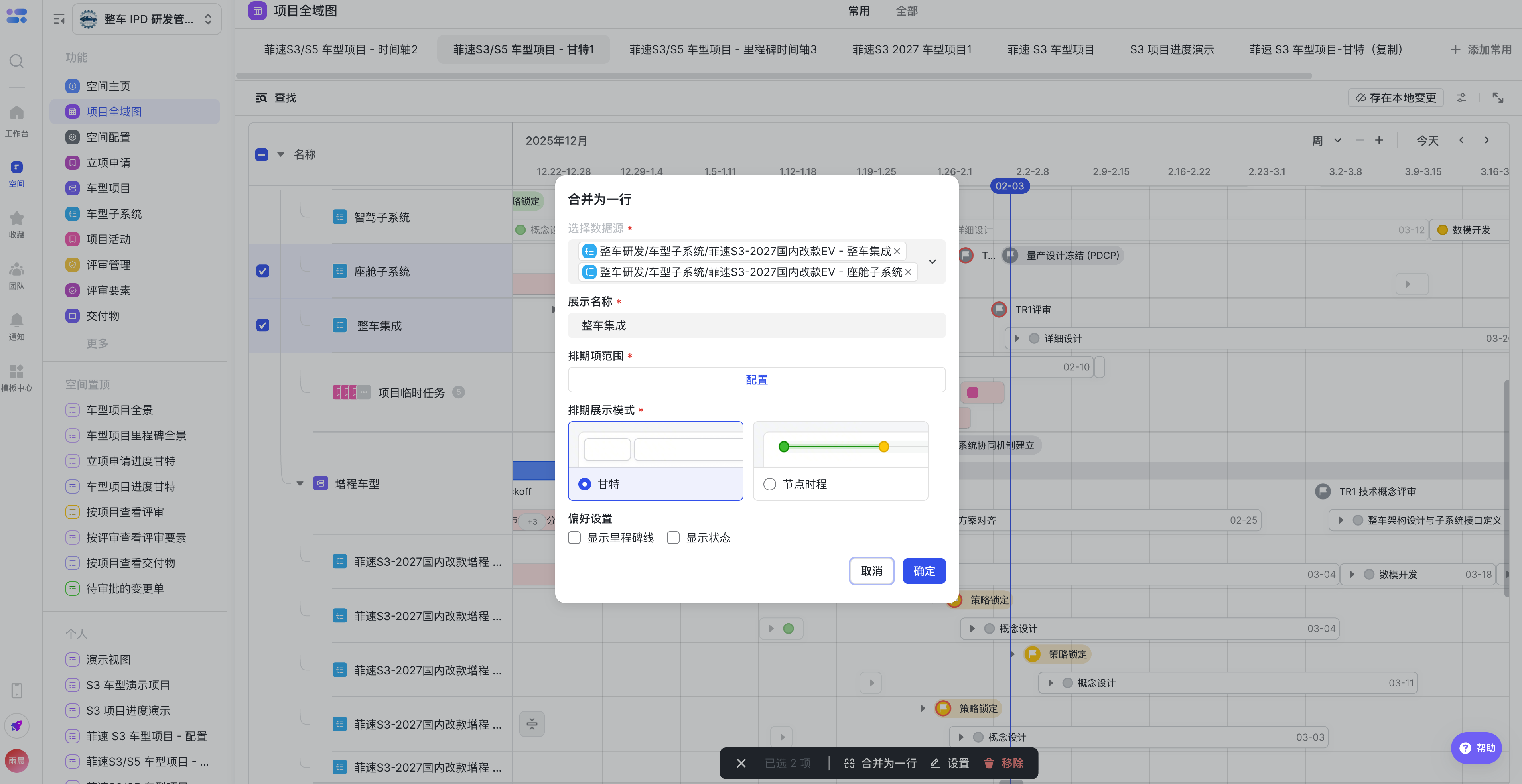The image size is (1522, 784).
Task: Enter fullscreen with the expand arrows icon
Action: [x=1498, y=97]
